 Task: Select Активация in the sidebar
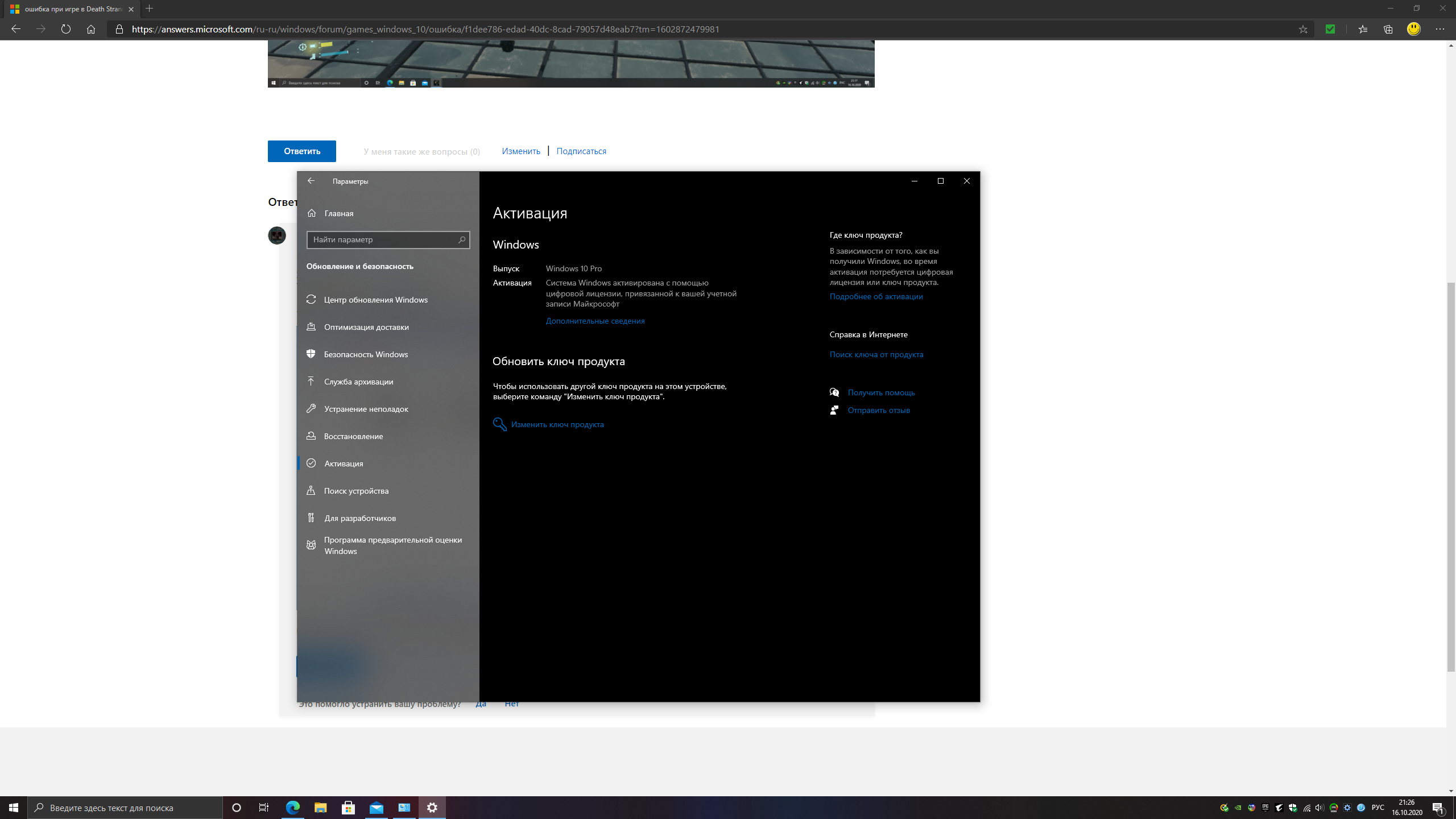pyautogui.click(x=388, y=464)
